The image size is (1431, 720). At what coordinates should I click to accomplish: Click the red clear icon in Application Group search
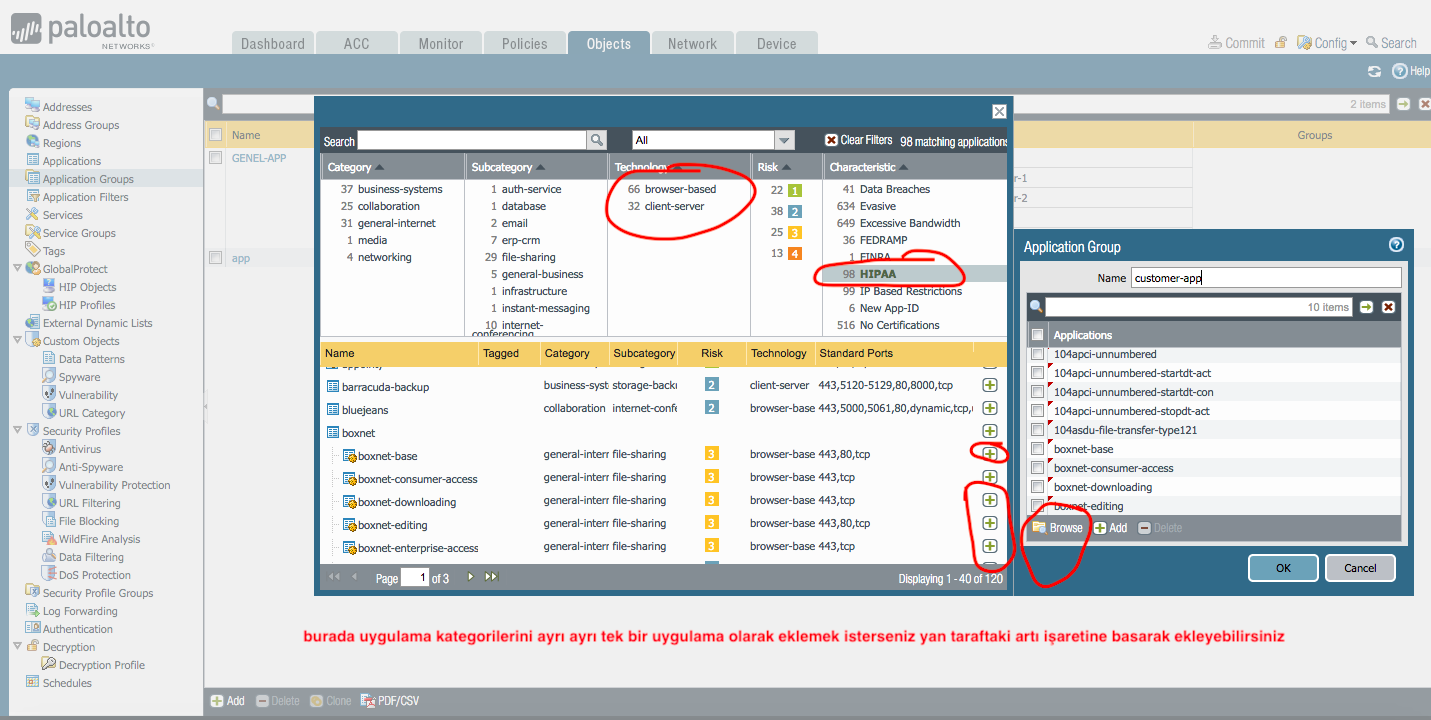coord(1388,307)
